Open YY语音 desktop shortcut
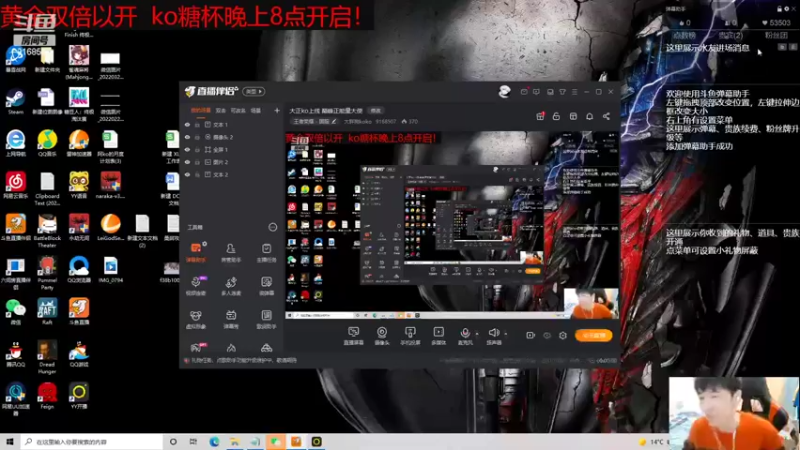 [x=79, y=186]
